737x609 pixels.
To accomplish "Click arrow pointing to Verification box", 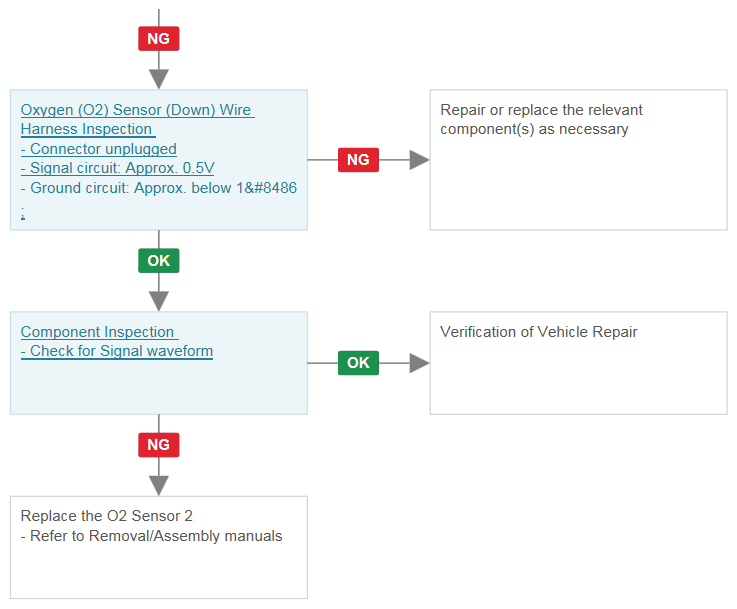I will click(419, 363).
